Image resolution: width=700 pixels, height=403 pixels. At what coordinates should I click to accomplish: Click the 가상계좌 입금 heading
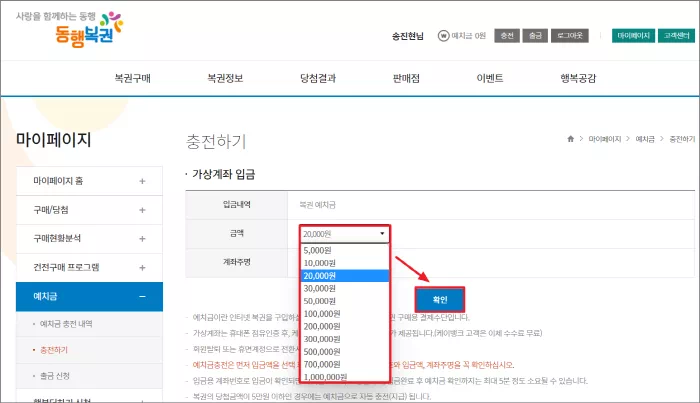click(x=224, y=174)
